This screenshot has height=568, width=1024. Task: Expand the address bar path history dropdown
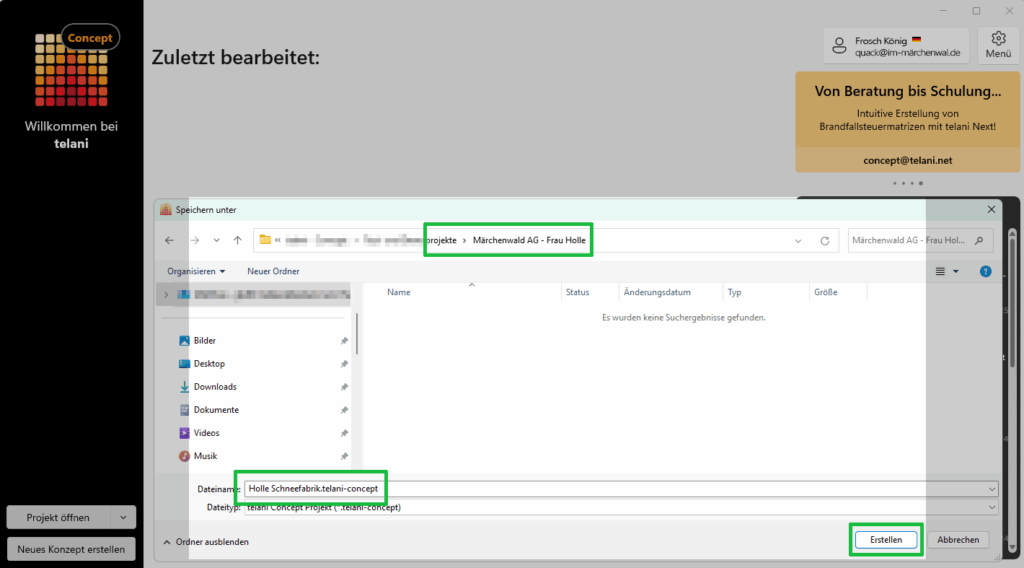798,240
